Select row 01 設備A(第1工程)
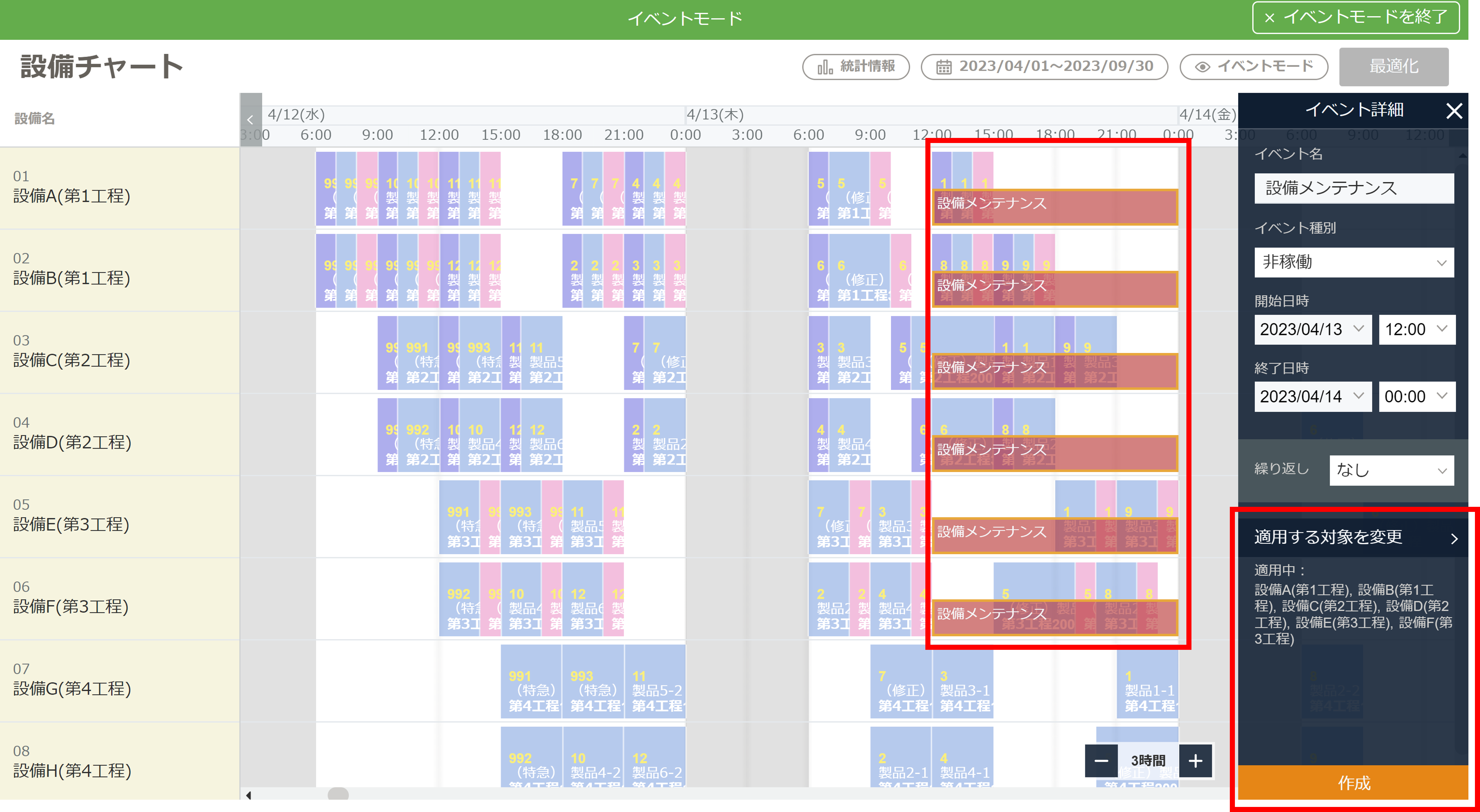This screenshot has width=1480, height=812. [119, 188]
